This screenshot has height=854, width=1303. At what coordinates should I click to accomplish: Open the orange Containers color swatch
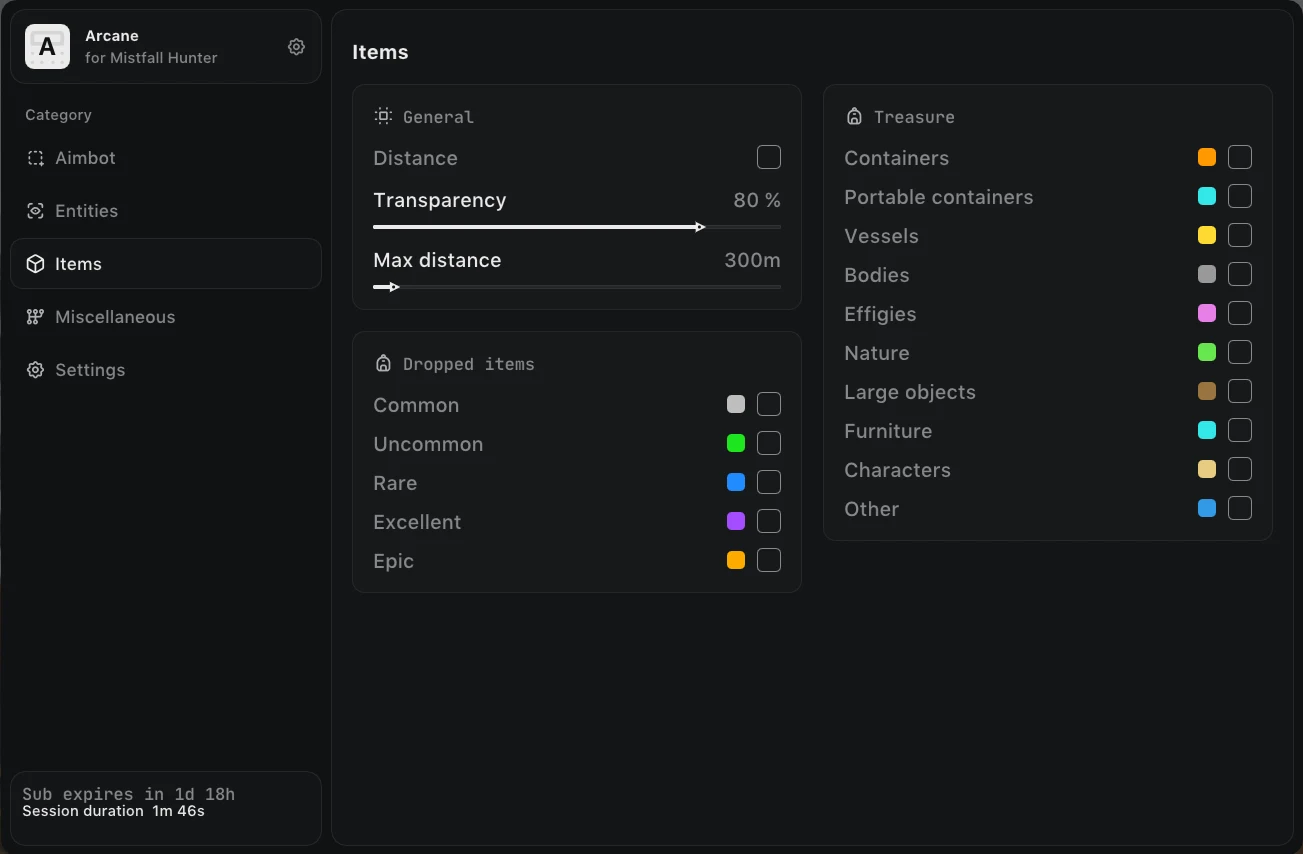[x=1207, y=157]
